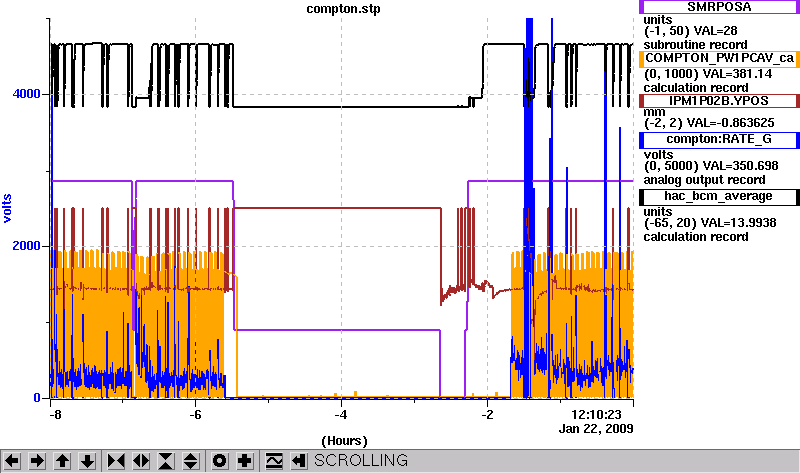Click the 12:10:23 timestamp label
This screenshot has width=800, height=473.
[x=596, y=414]
